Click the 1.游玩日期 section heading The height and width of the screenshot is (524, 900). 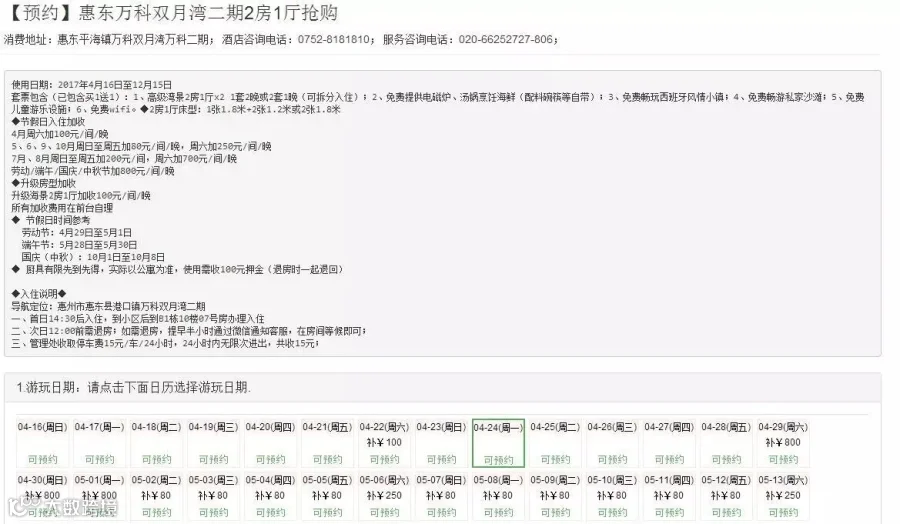point(134,387)
